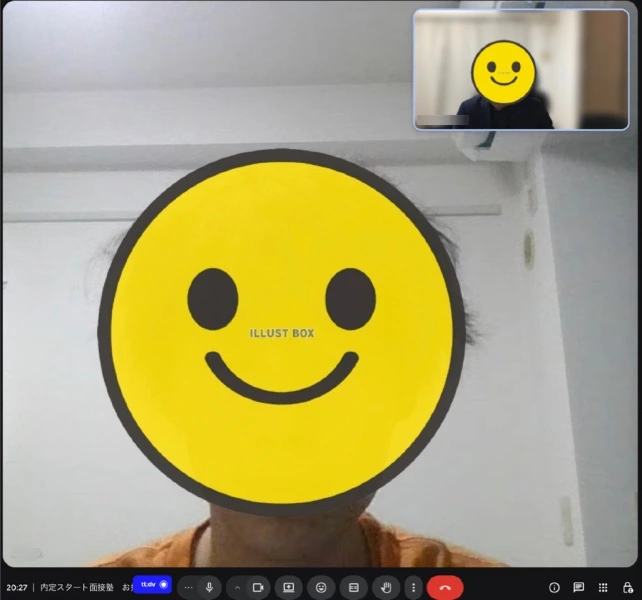Leave the call with red hang-up button
Screen dimensions: 642x600
[445, 587]
